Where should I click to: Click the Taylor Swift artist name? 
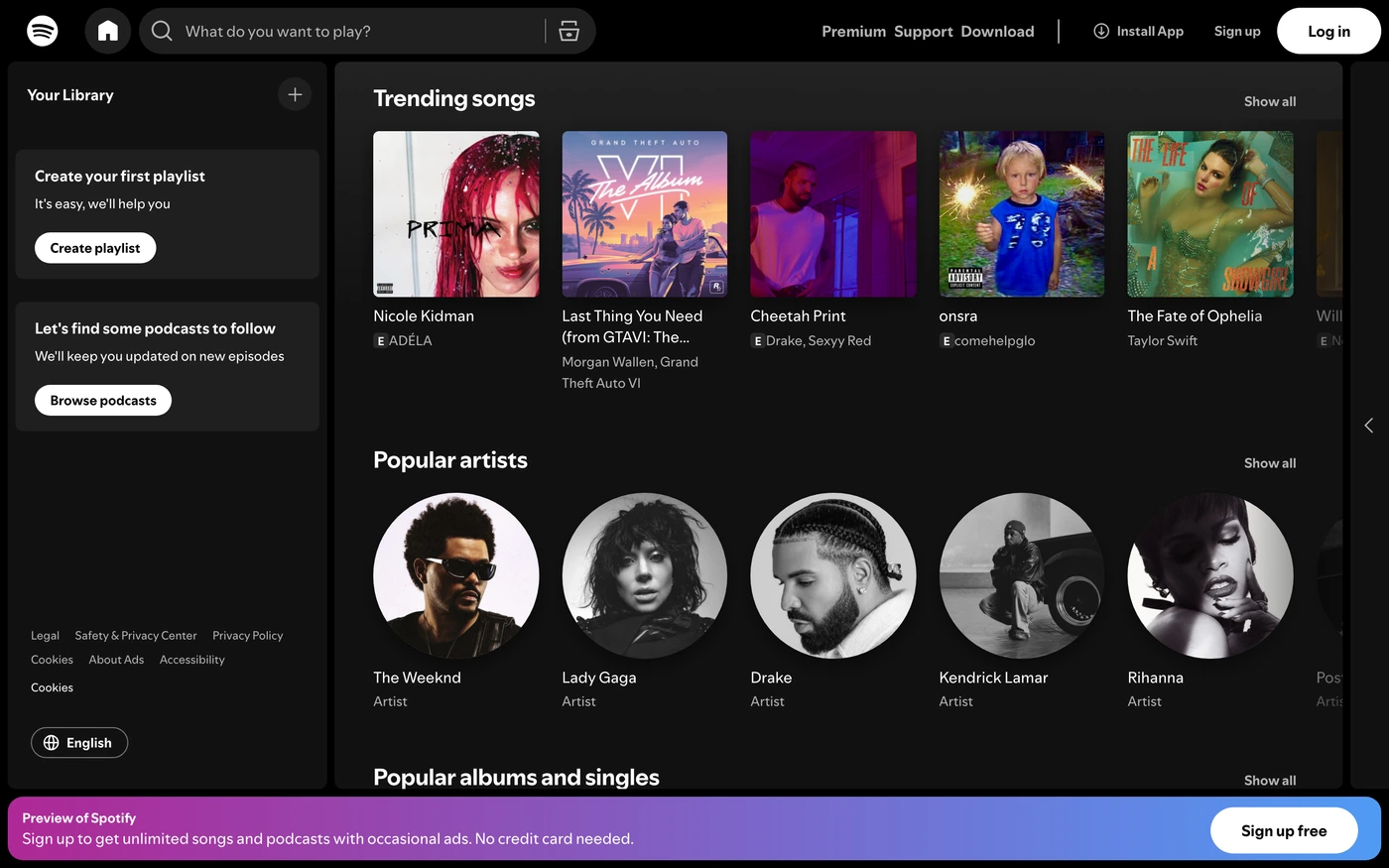(1162, 340)
